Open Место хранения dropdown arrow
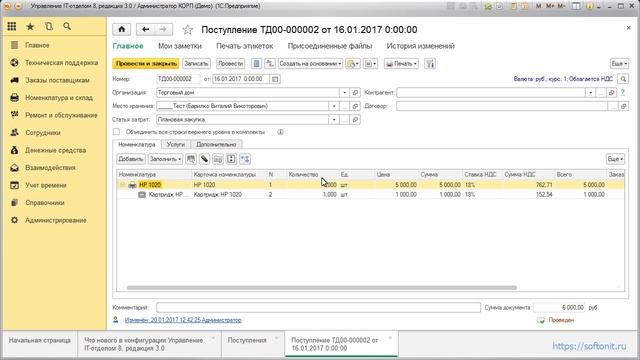The image size is (640, 360). (x=334, y=106)
